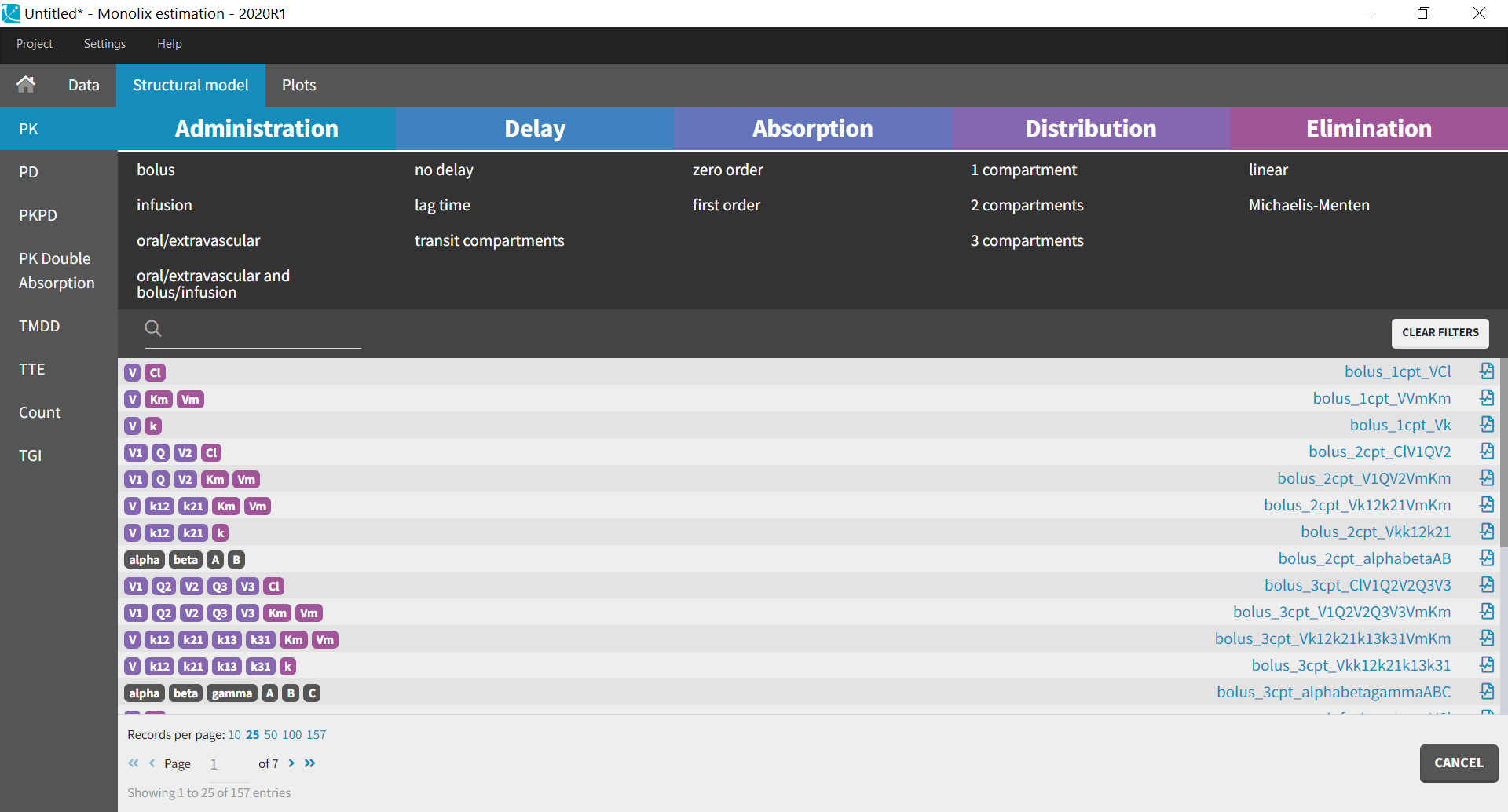Open the Settings menu

(x=104, y=44)
